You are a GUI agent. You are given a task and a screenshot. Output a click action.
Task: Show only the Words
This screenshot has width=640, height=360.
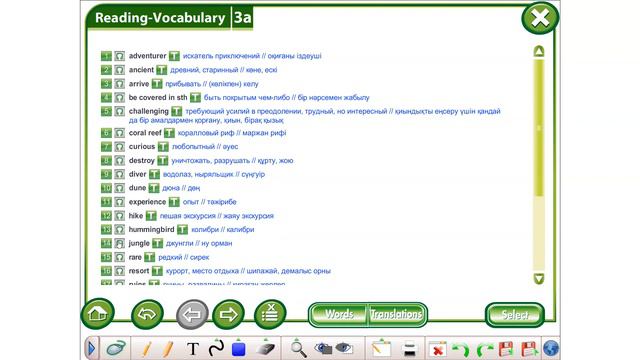[x=338, y=315]
